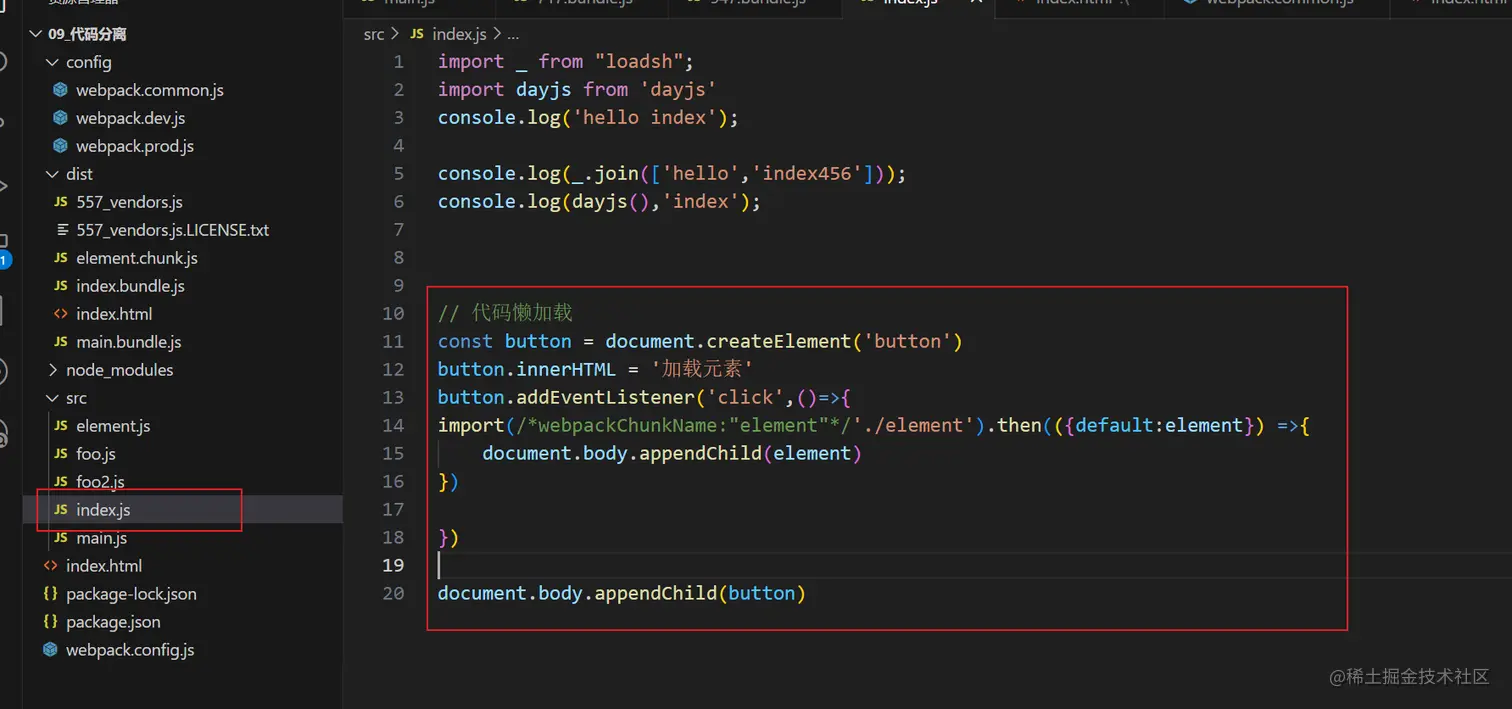Viewport: 1512px width, 709px height.
Task: Click the JS icon beside main.bundle.js
Action: pos(60,342)
